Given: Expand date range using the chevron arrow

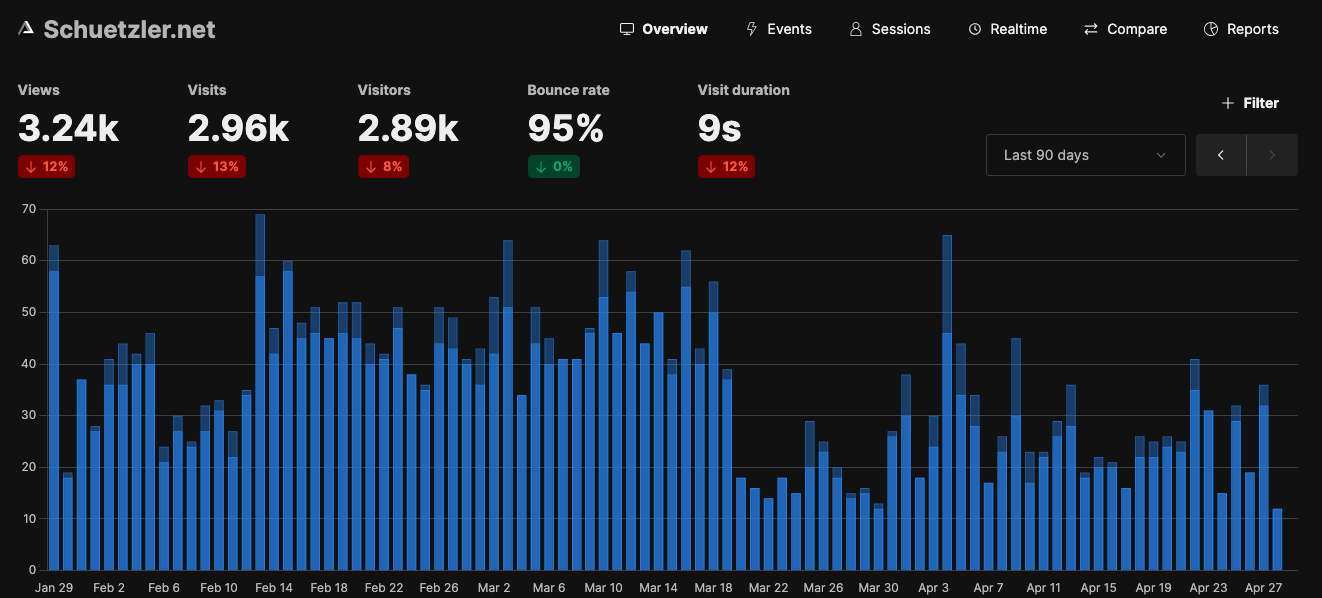Looking at the screenshot, I should (1161, 155).
